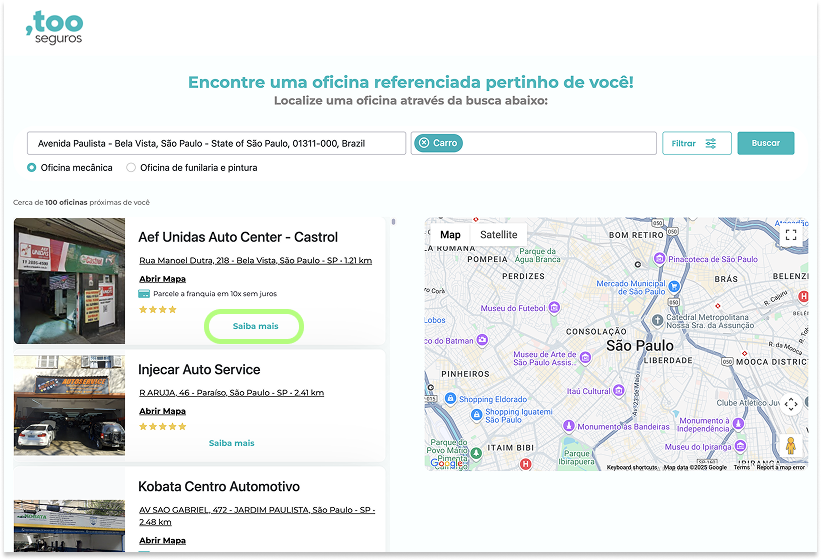Click São Paulo city label on map

coord(640,345)
